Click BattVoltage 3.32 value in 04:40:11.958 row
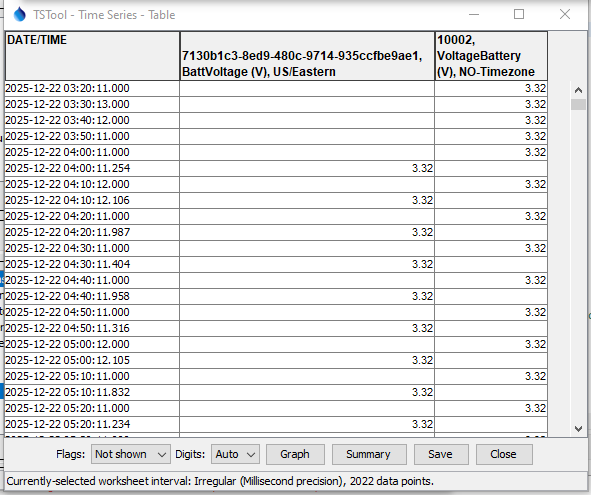This screenshot has height=495, width=591. [307, 297]
